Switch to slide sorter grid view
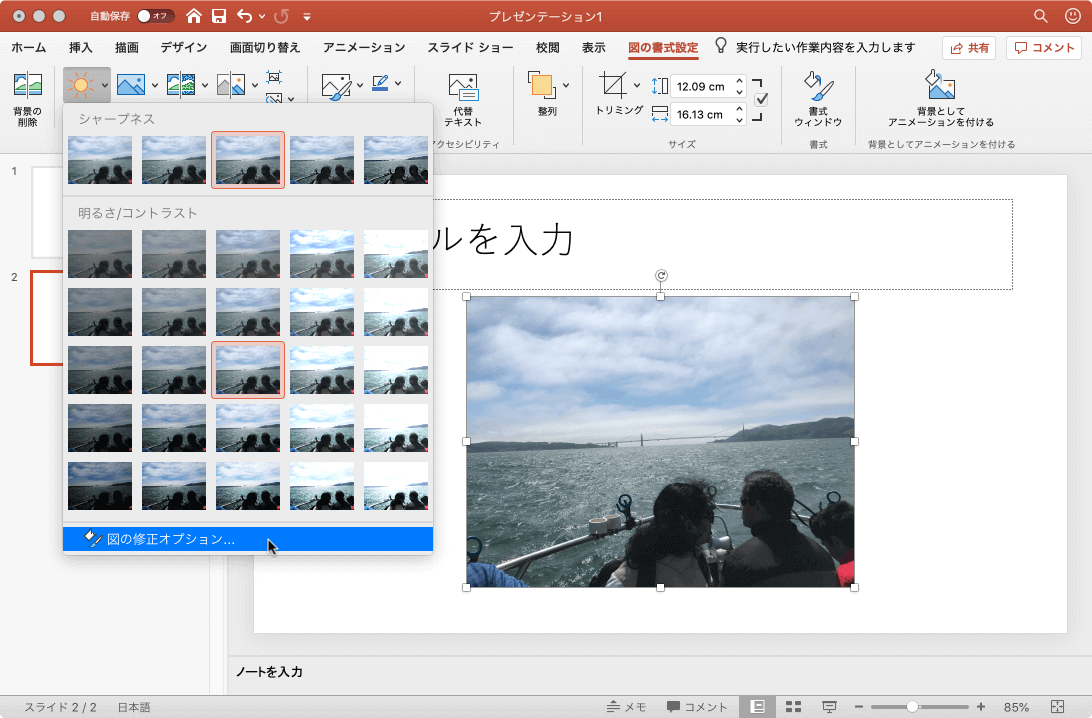Viewport: 1092px width, 718px height. tap(793, 707)
